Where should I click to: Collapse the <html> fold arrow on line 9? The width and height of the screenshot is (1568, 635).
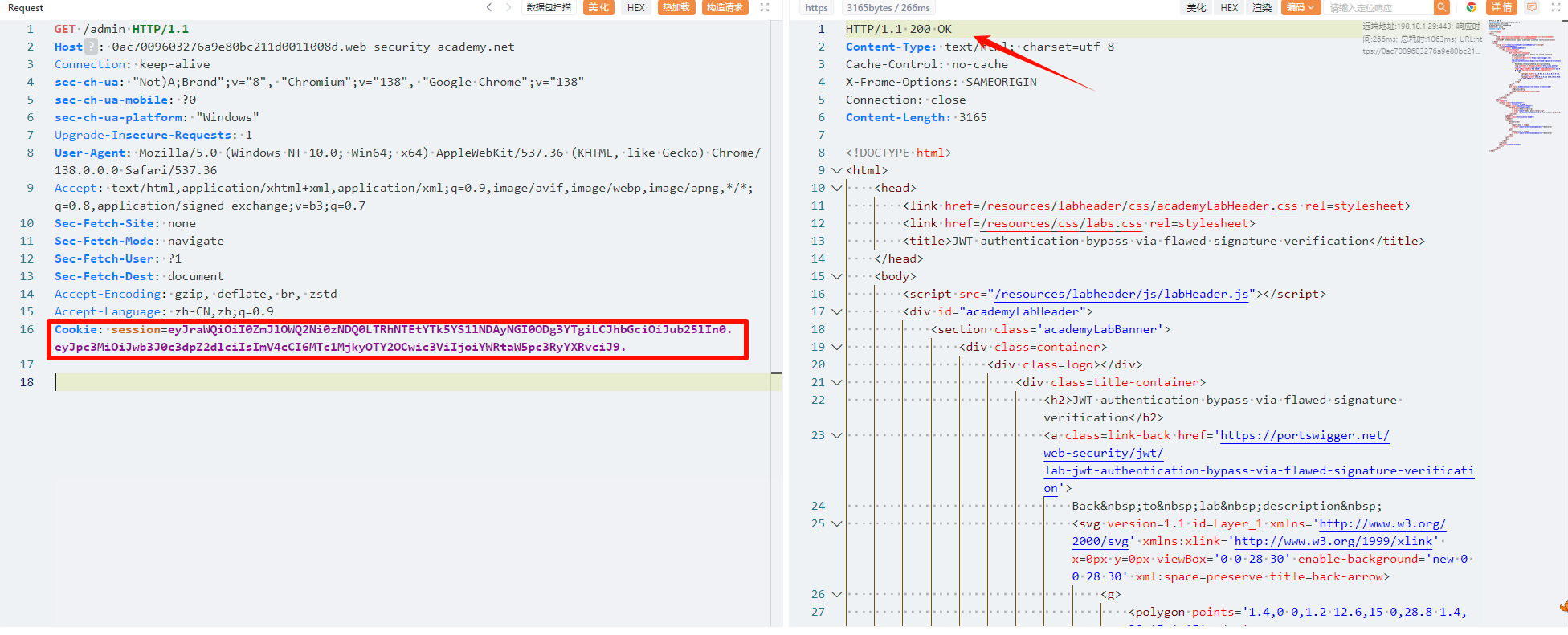(x=836, y=170)
